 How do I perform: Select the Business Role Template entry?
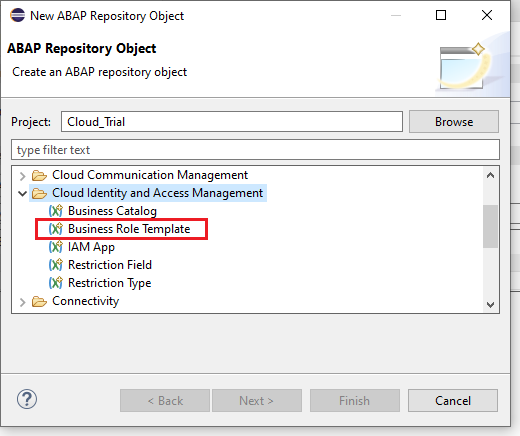click(x=129, y=229)
